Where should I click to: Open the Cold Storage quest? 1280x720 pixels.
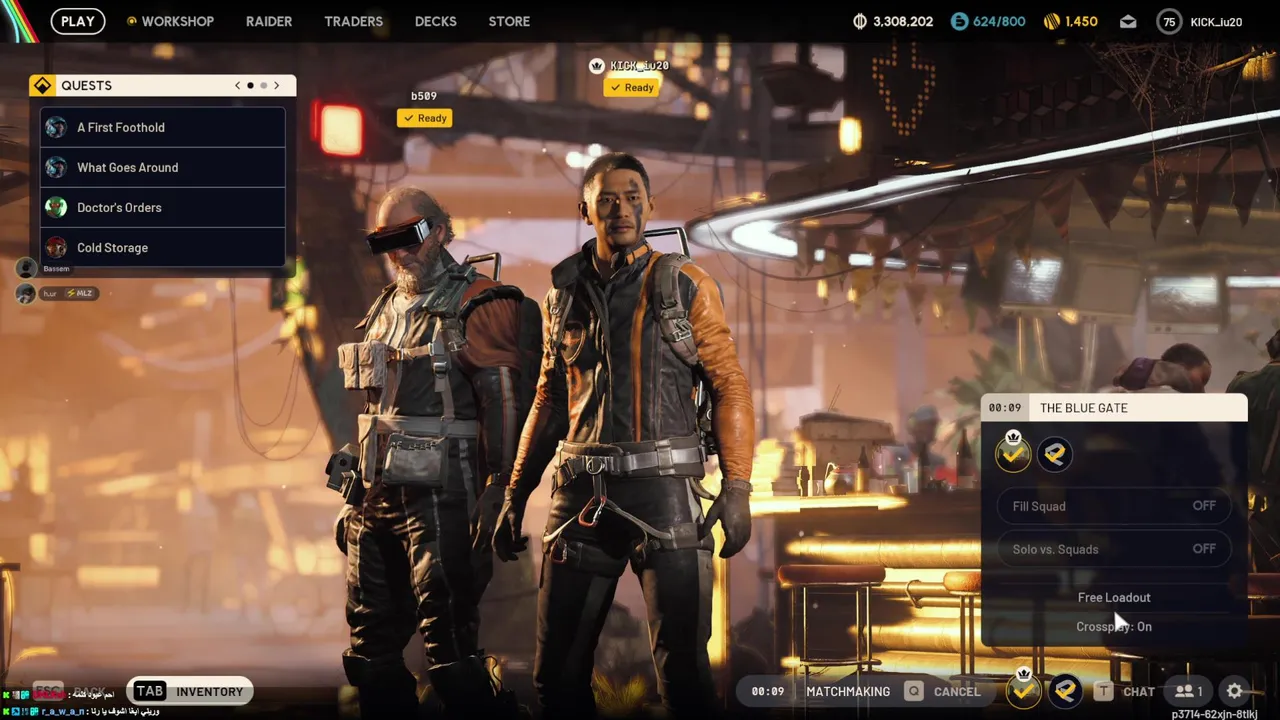(163, 247)
